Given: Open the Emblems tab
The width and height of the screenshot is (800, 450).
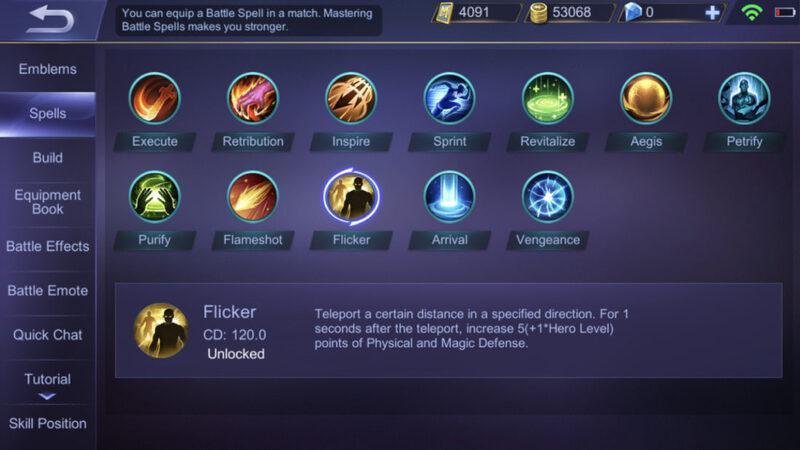Looking at the screenshot, I should [47, 69].
